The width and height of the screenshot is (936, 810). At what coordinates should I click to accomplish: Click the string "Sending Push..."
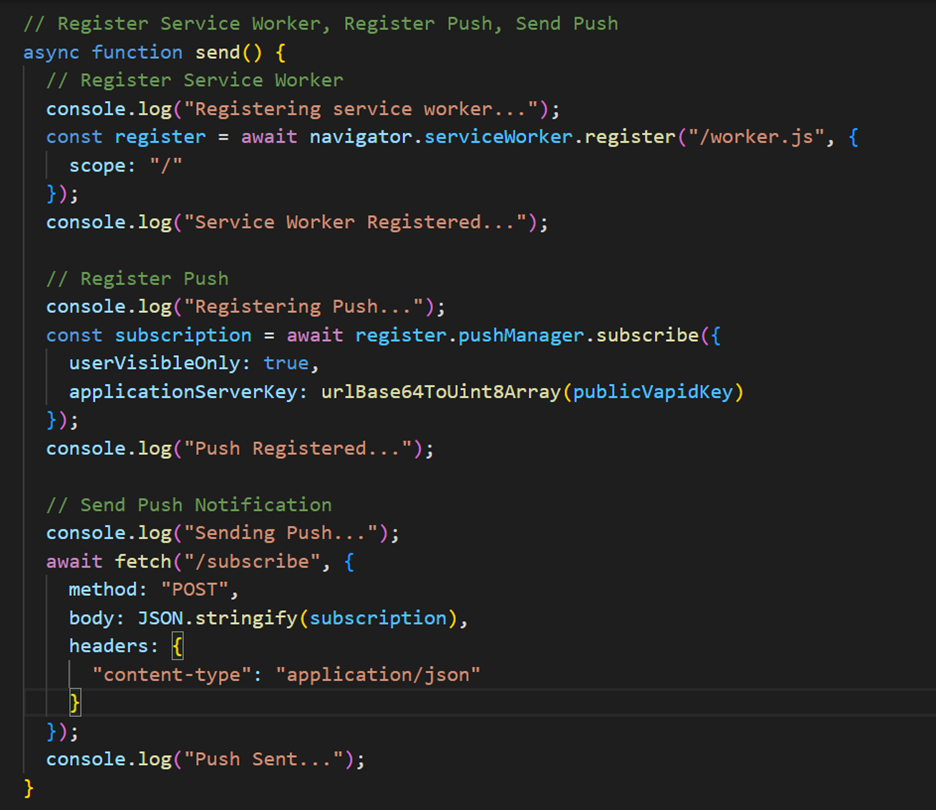point(281,533)
